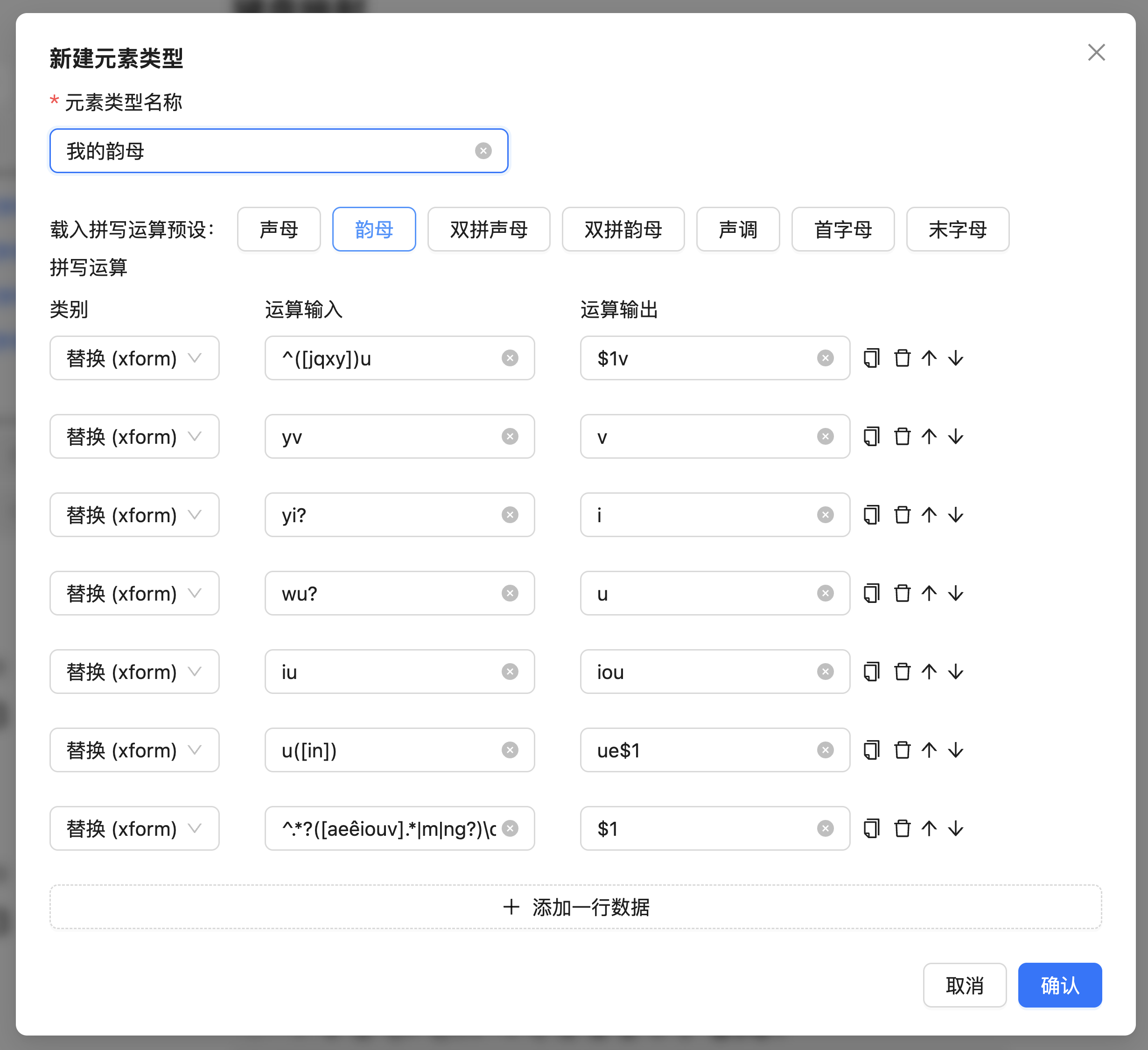Click 添加一行数据 to add a row
The width and height of the screenshot is (1148, 1050).
(x=575, y=907)
